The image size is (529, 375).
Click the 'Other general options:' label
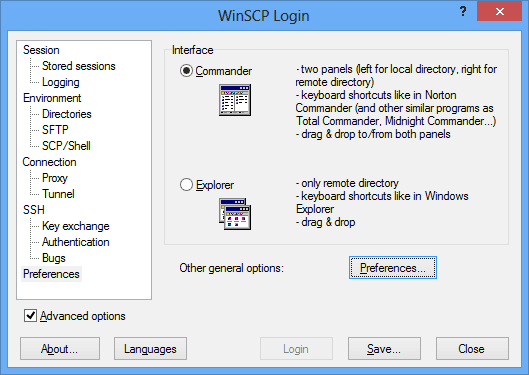point(231,268)
